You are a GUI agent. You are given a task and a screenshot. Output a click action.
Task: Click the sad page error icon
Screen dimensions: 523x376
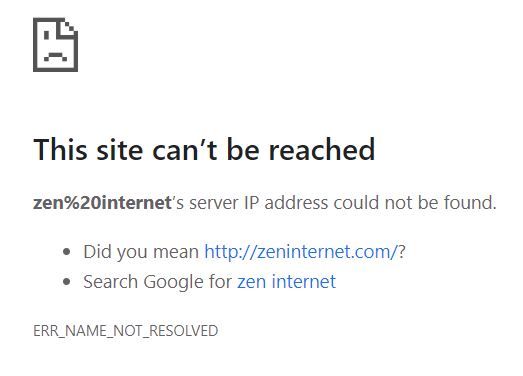point(55,45)
